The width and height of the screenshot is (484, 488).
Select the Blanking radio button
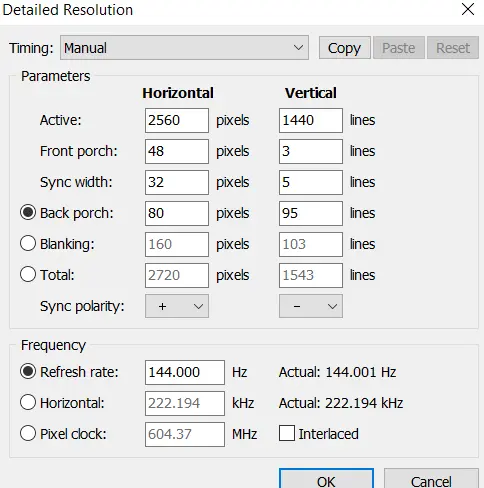click(x=28, y=244)
